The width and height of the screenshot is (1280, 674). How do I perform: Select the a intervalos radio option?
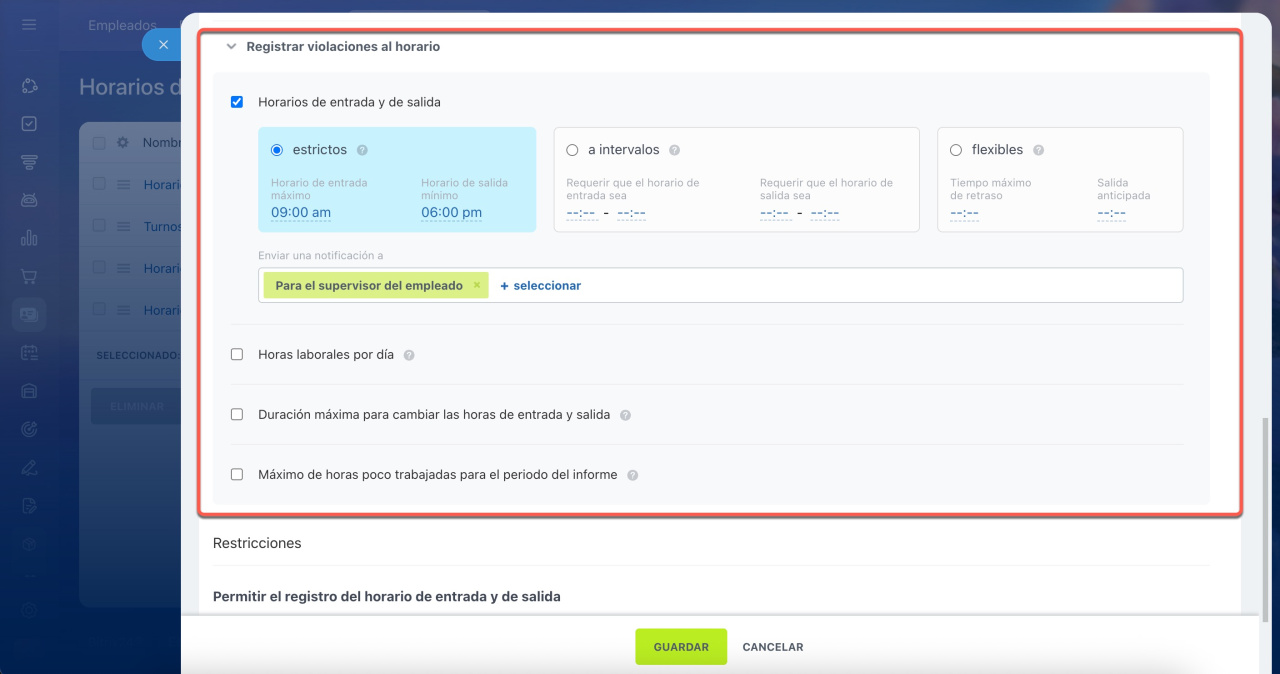click(572, 150)
